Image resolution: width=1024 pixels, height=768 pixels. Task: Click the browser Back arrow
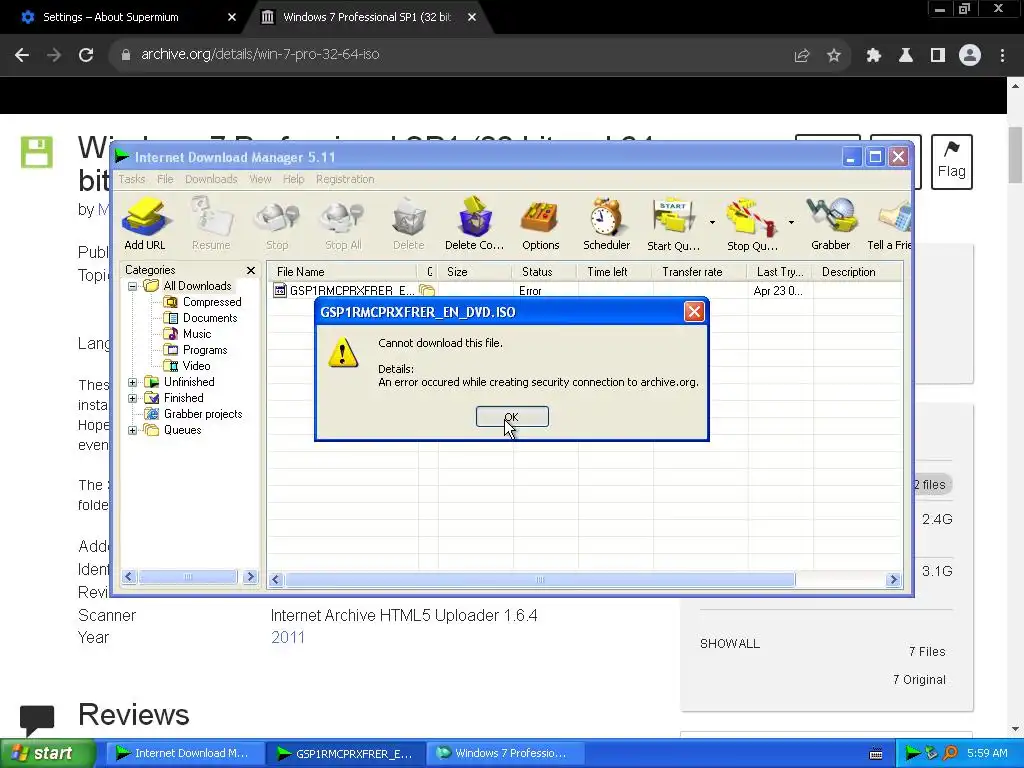[x=22, y=55]
